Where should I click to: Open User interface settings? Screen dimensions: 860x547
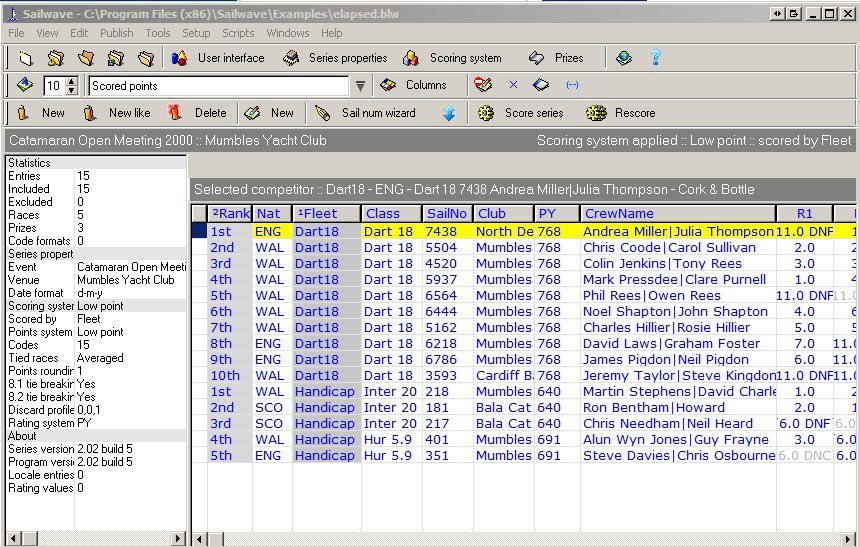click(218, 58)
